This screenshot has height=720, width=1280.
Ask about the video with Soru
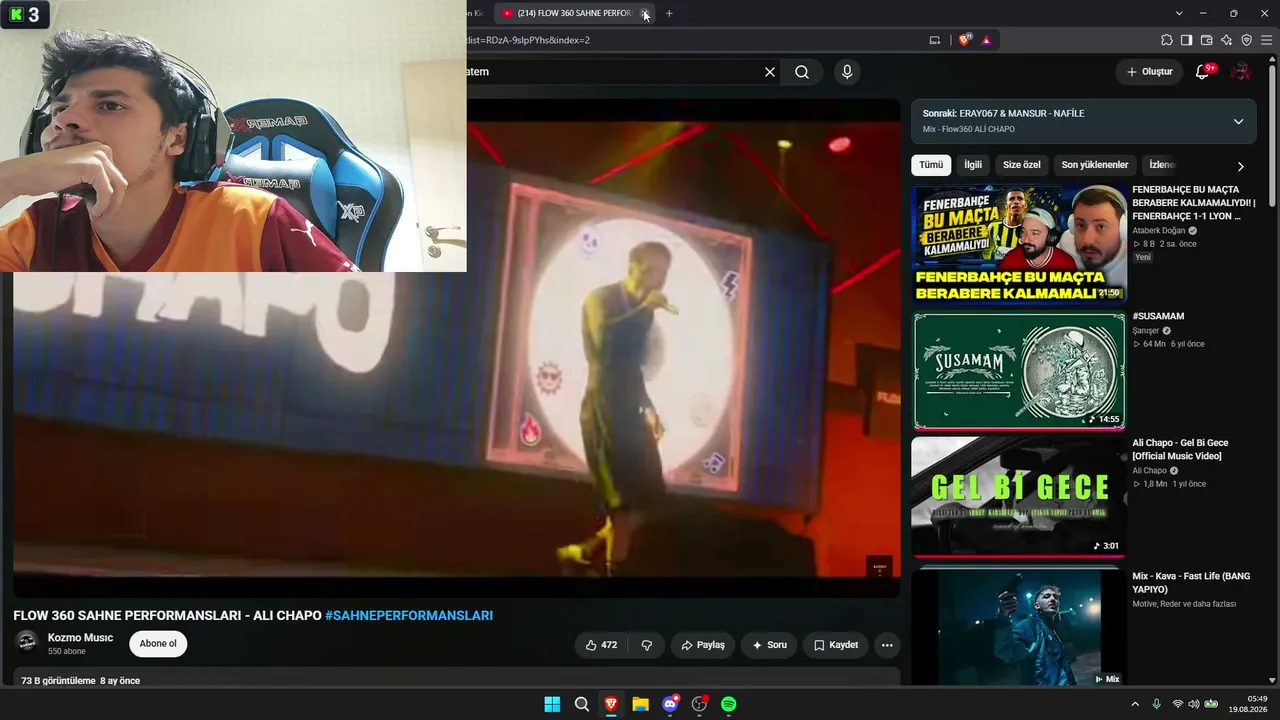[x=769, y=645]
